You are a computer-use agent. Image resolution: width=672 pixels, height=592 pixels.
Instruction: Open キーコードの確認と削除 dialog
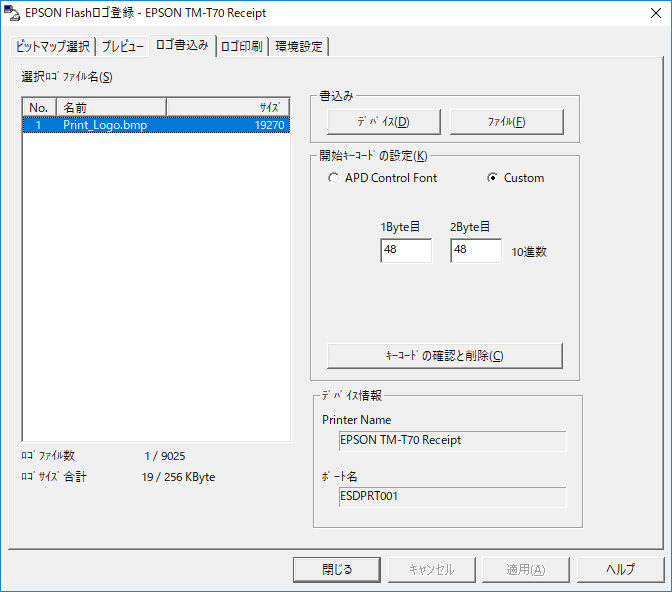coord(444,356)
